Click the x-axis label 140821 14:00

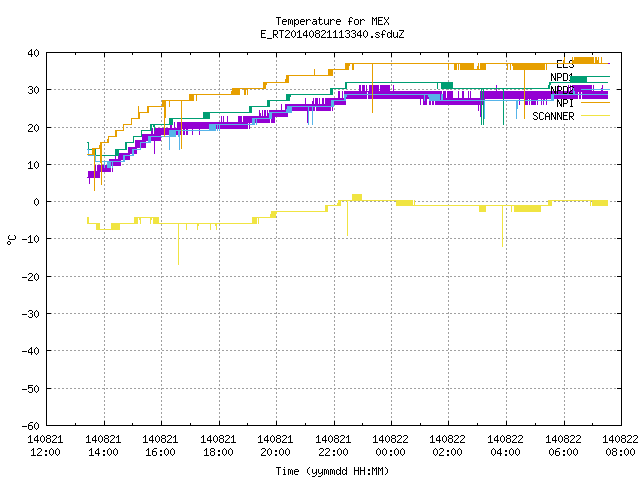[x=103, y=446]
